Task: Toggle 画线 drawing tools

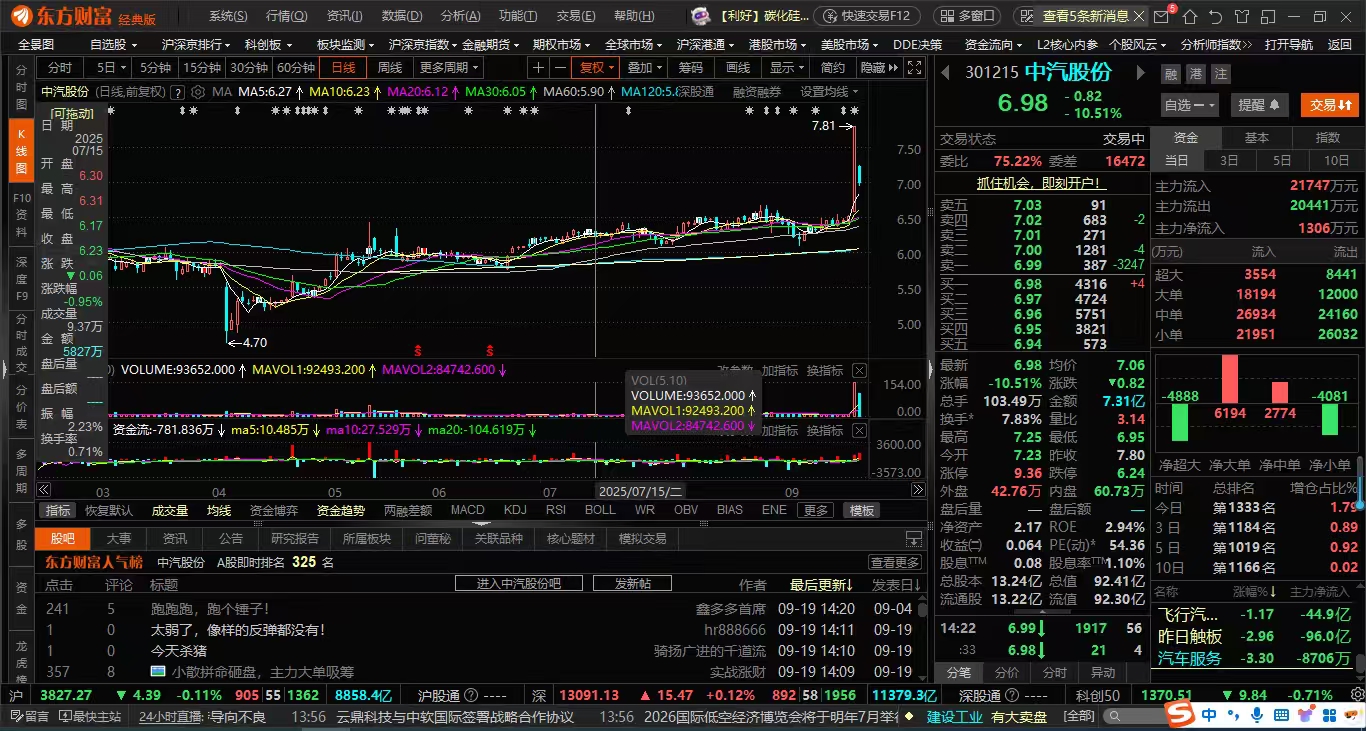Action: [738, 67]
